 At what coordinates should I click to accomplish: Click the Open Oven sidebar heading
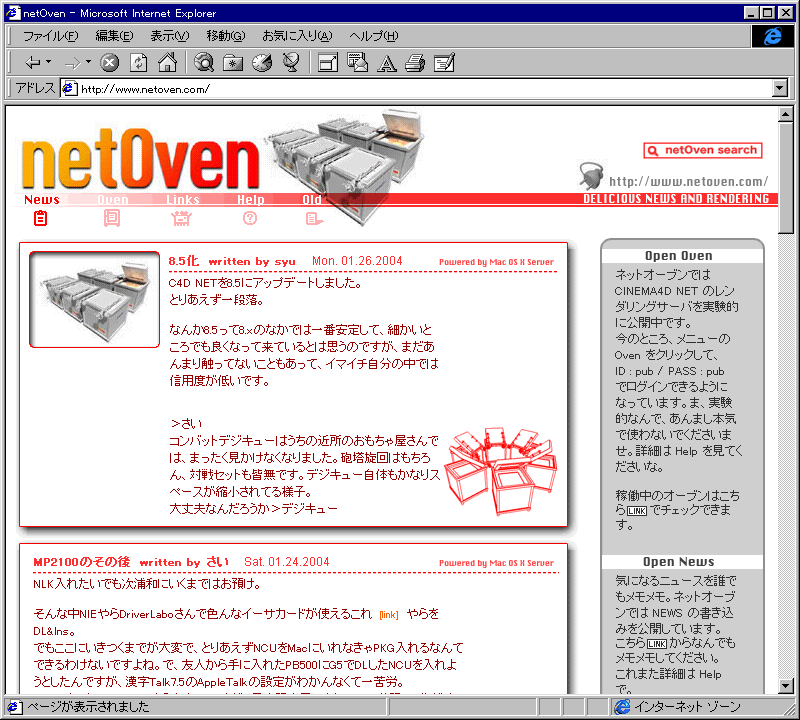pyautogui.click(x=679, y=256)
